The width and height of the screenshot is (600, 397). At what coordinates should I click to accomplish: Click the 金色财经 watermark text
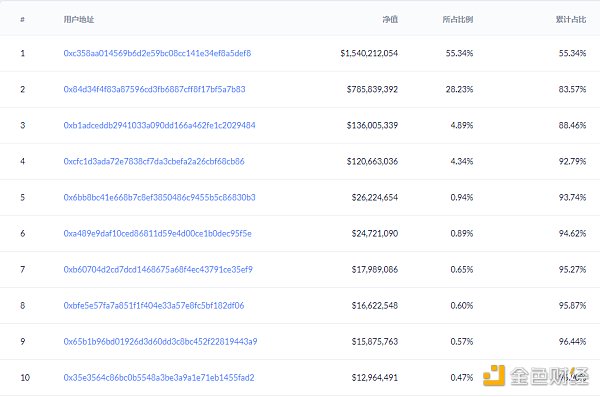549,376
